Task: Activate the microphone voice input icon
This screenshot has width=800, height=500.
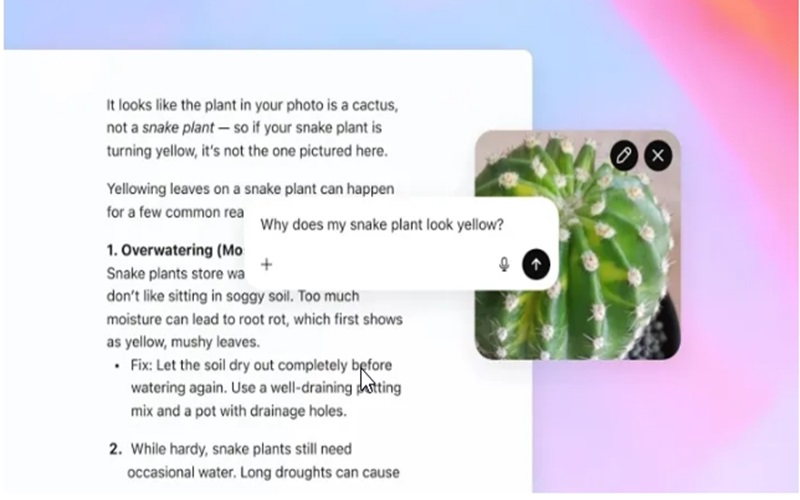Action: pos(504,264)
